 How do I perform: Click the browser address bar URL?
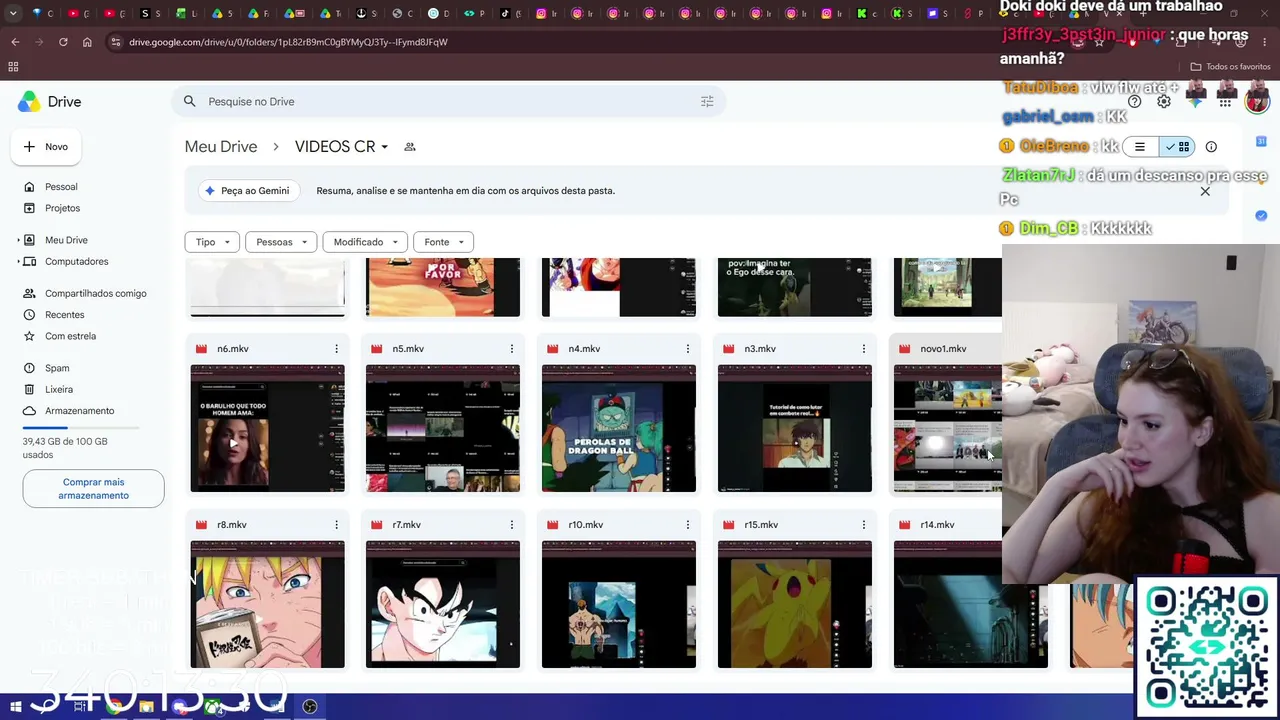click(x=288, y=42)
